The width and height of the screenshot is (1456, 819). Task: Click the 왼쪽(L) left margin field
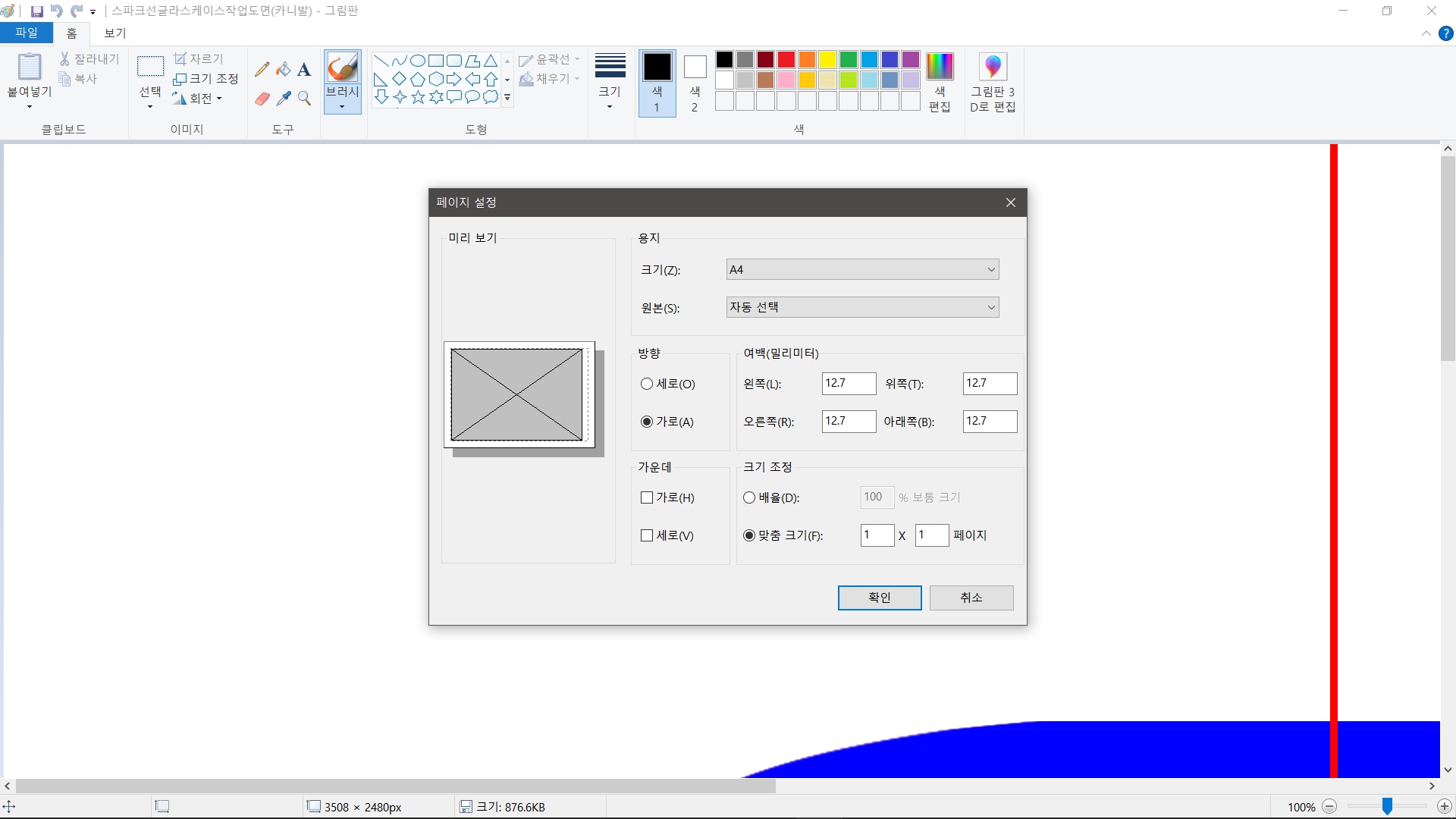tap(848, 383)
